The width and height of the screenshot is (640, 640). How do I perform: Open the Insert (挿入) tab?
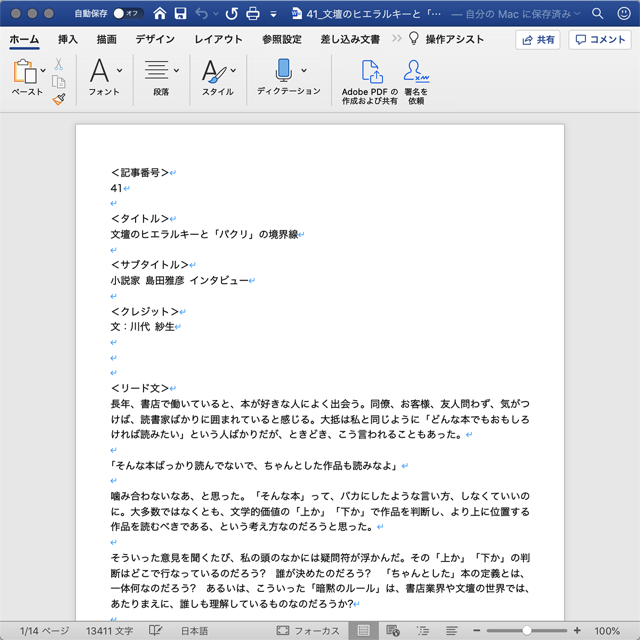click(68, 39)
